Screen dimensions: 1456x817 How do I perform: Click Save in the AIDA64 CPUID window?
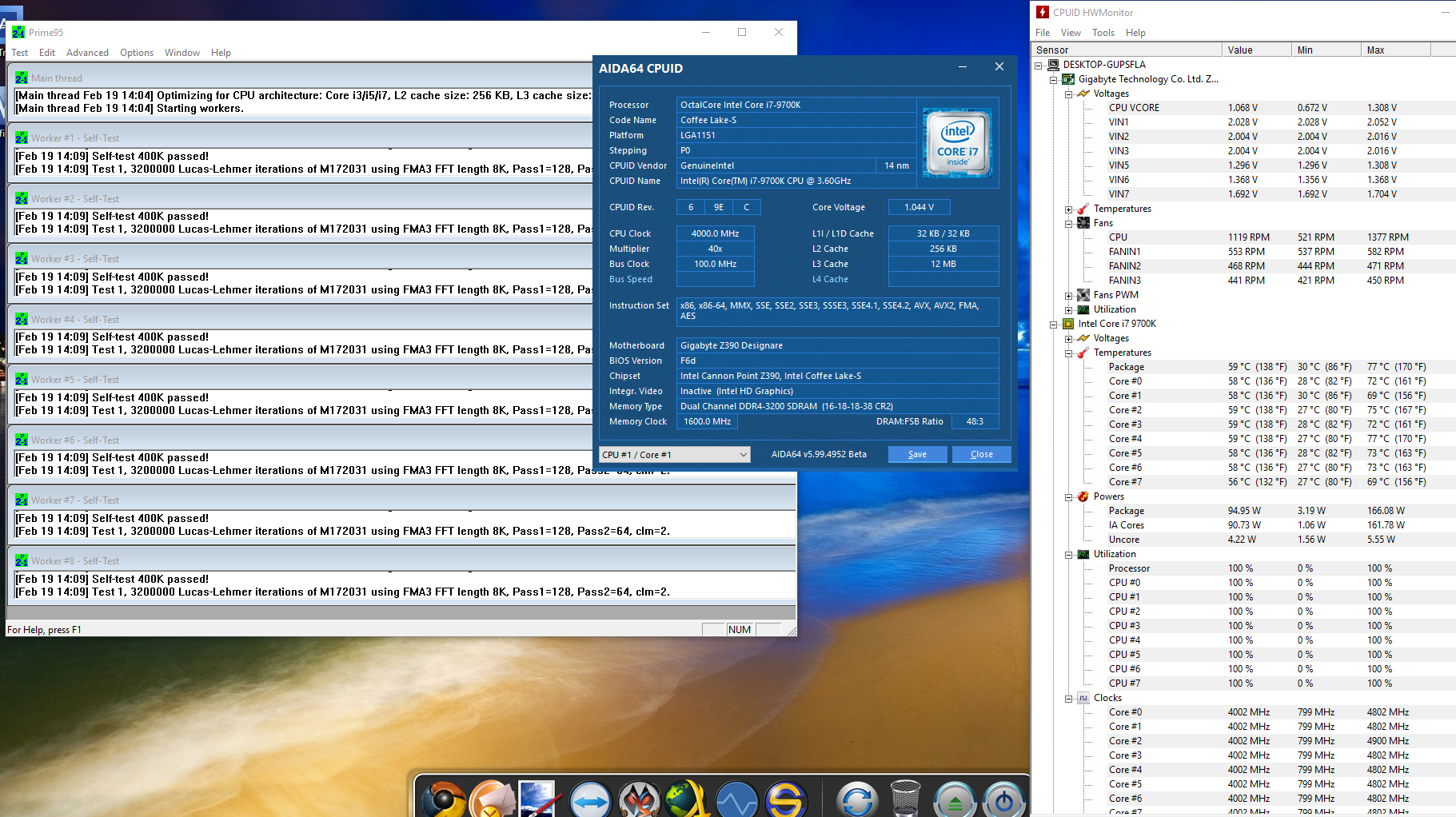pyautogui.click(x=917, y=454)
